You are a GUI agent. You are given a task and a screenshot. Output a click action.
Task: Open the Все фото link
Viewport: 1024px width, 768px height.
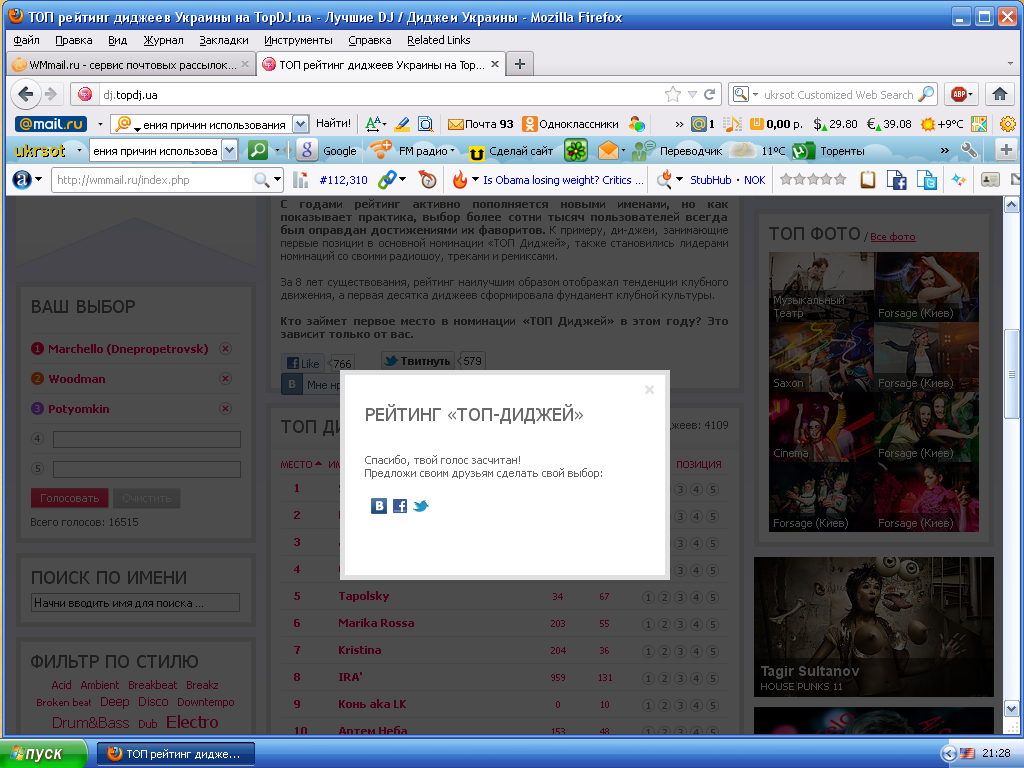click(893, 236)
